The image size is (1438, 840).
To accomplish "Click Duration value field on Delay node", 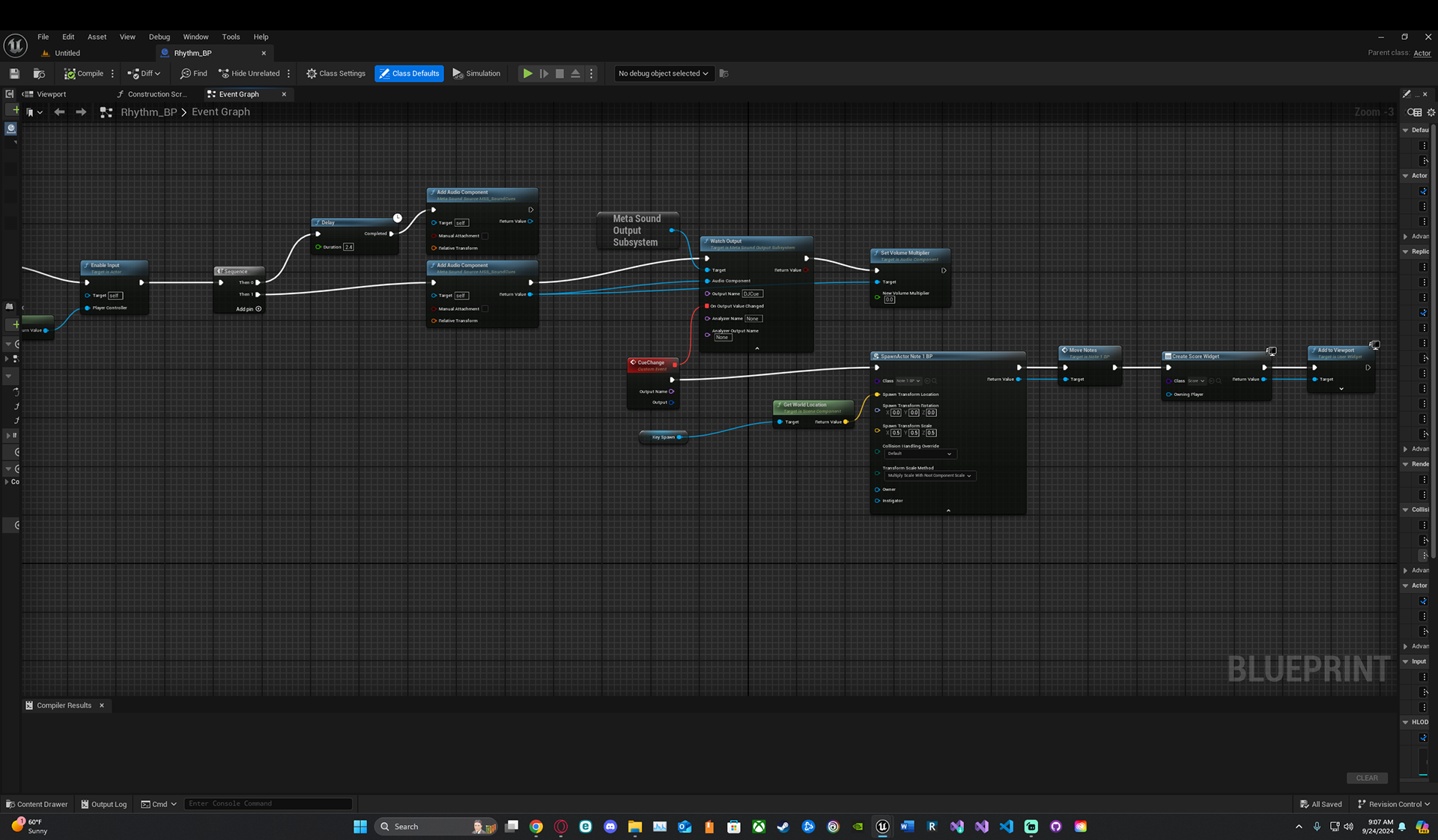I will (x=348, y=247).
